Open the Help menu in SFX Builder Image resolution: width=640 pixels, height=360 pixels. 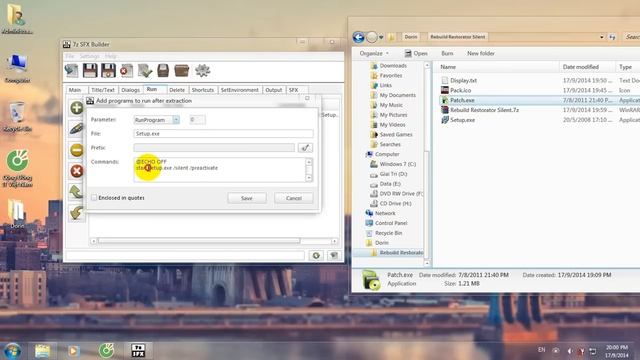click(x=111, y=56)
